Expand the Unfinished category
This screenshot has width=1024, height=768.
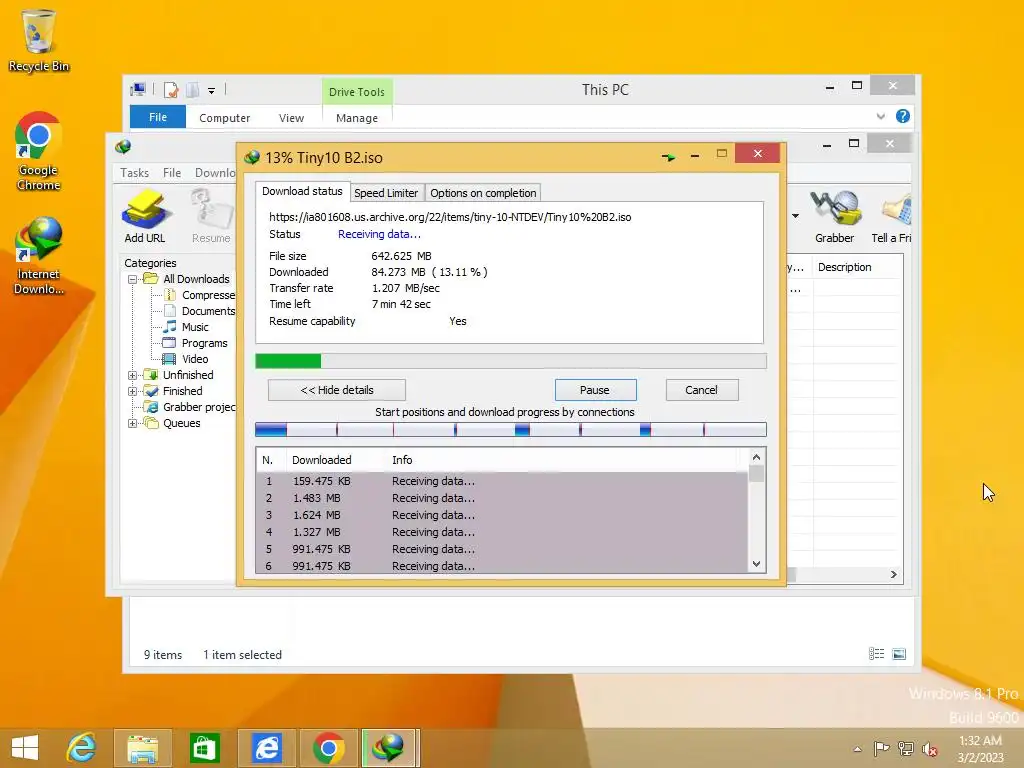133,375
